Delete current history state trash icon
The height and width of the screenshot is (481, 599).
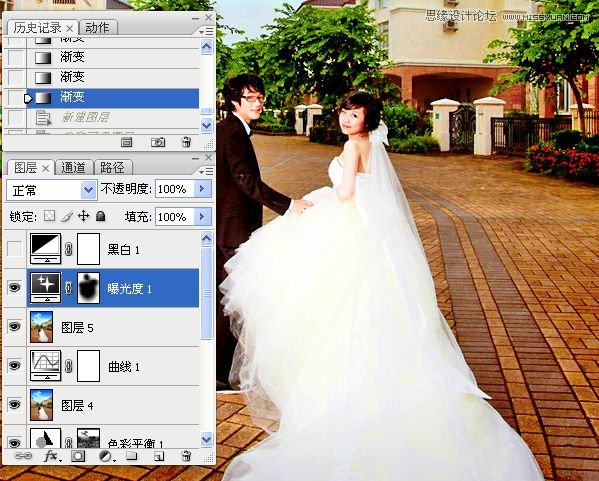pyautogui.click(x=186, y=142)
